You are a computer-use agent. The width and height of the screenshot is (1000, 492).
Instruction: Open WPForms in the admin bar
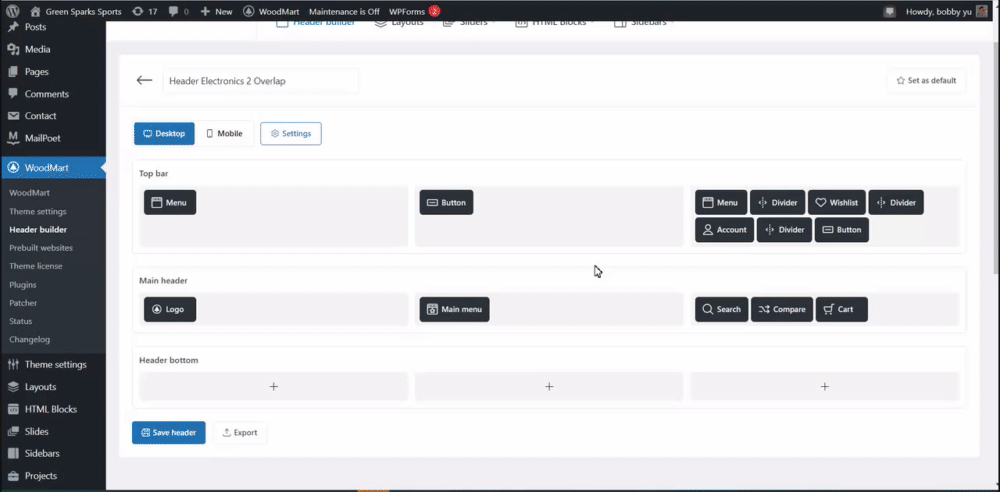(415, 11)
